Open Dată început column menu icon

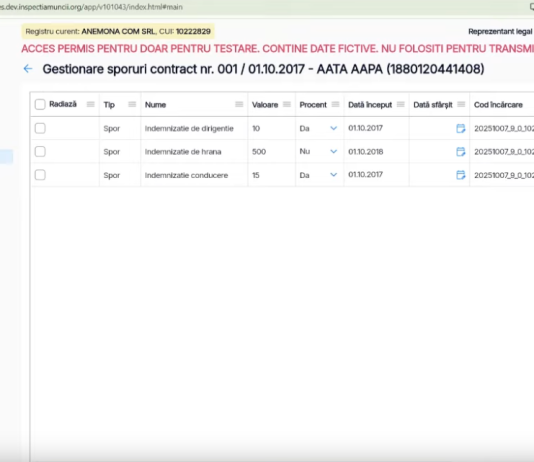coord(400,104)
